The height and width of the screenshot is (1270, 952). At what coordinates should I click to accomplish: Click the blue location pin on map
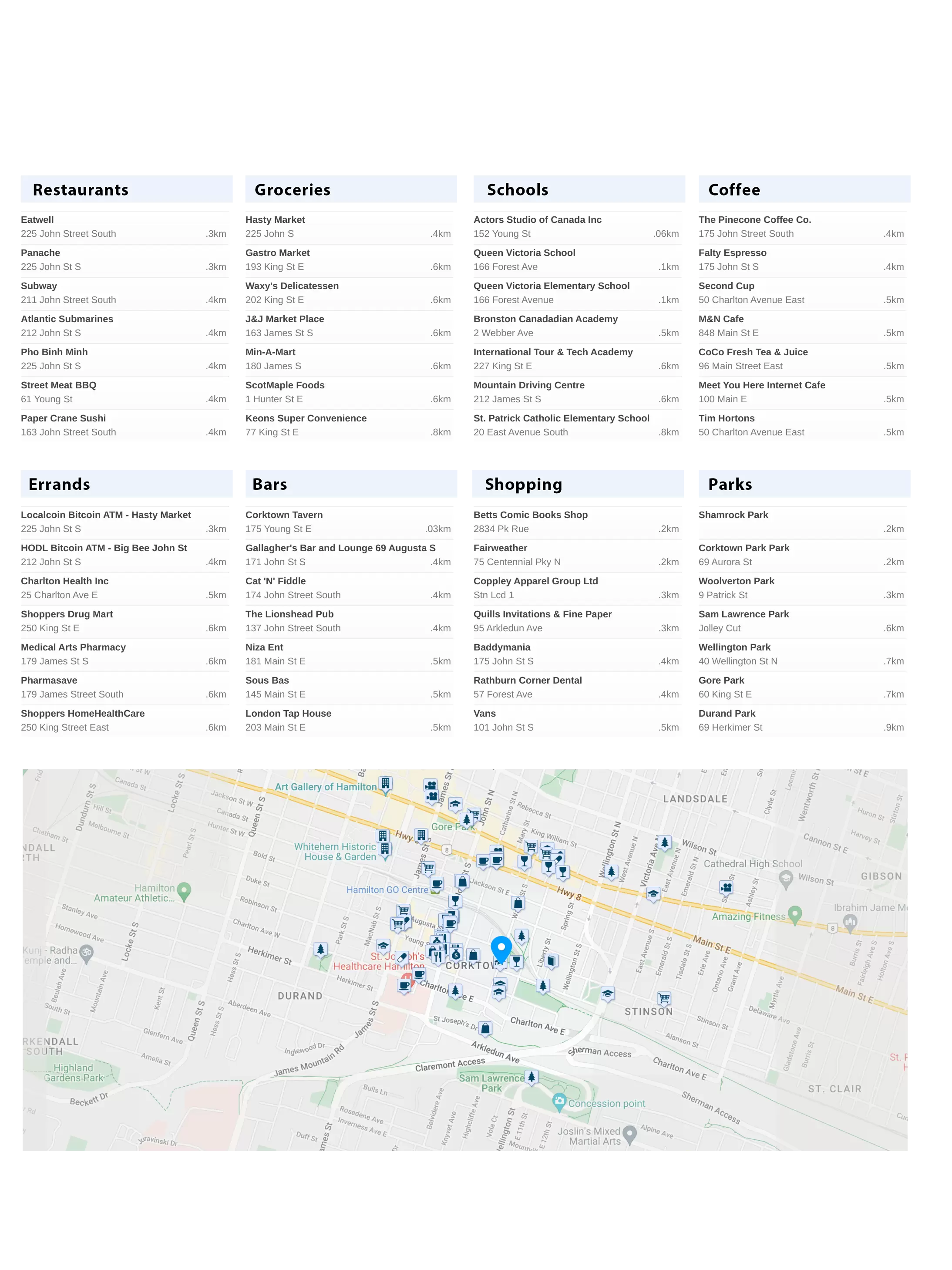click(x=501, y=949)
